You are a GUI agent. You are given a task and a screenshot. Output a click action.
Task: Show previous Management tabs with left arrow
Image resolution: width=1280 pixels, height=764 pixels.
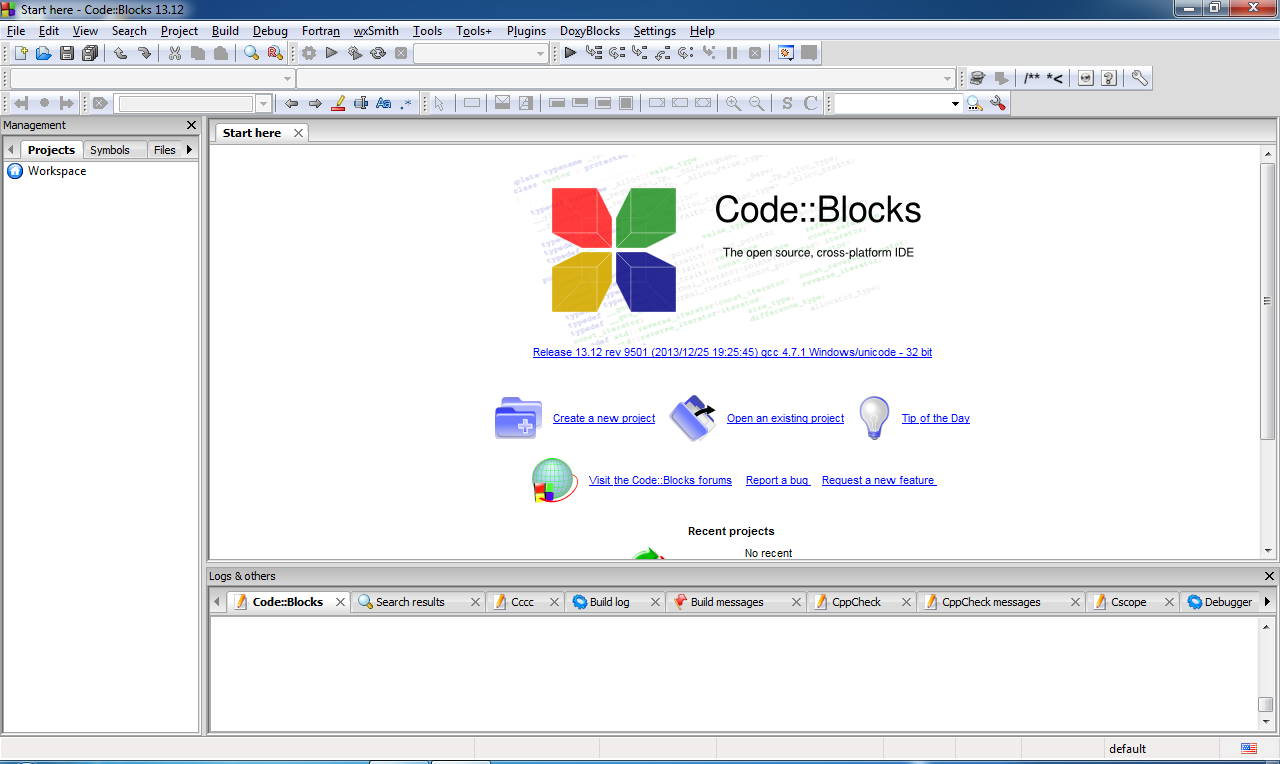point(11,150)
